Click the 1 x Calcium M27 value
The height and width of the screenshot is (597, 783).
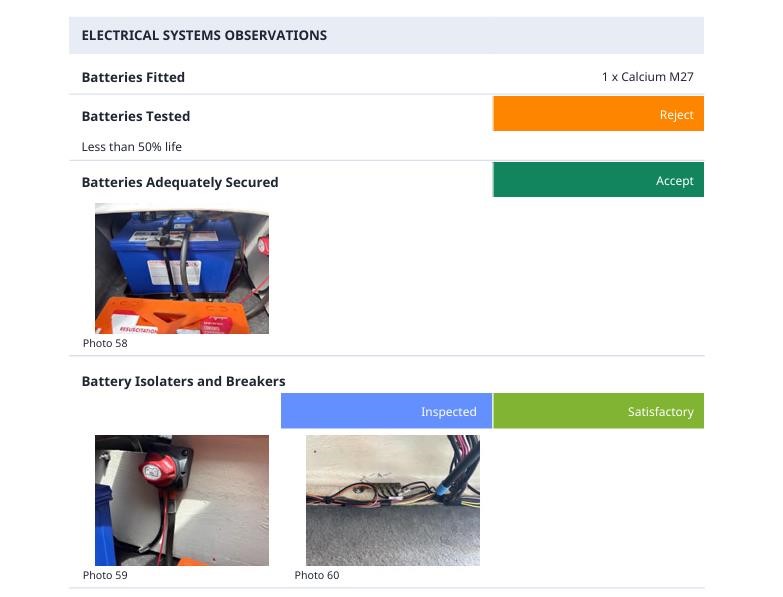click(647, 77)
